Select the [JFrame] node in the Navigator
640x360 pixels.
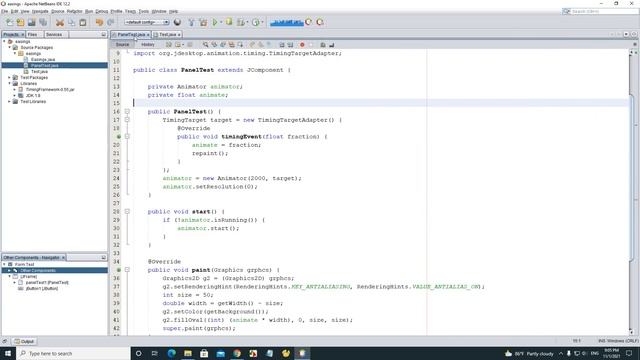tap(29, 276)
